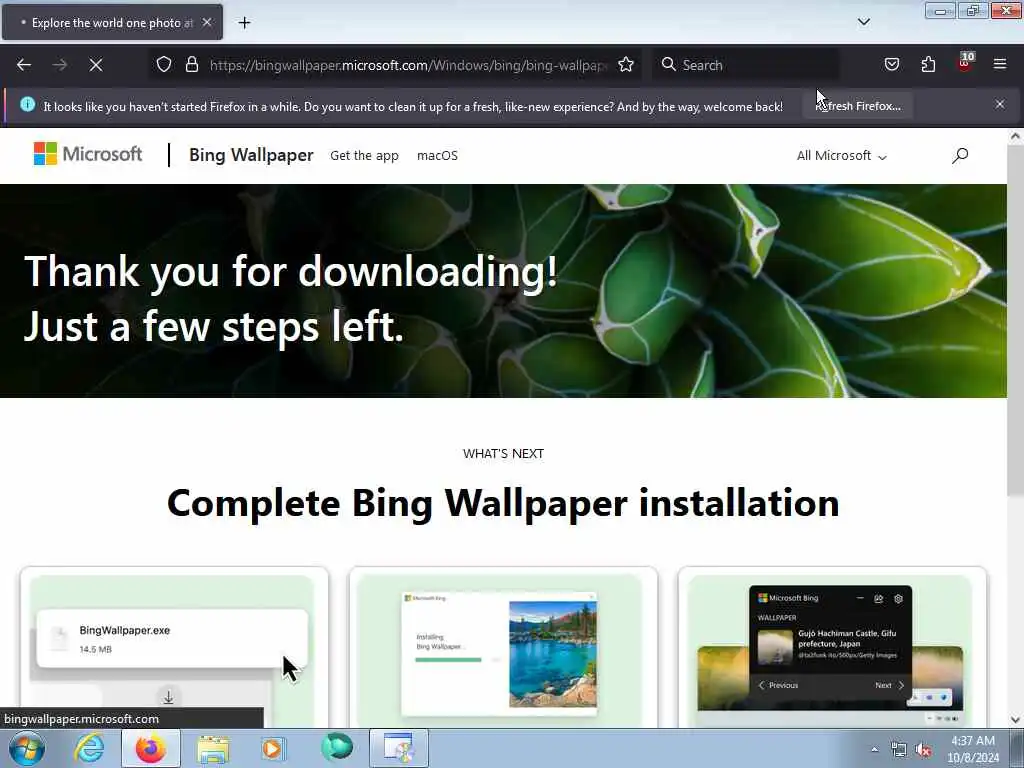Stop loading the page
The width and height of the screenshot is (1024, 768).
point(96,65)
